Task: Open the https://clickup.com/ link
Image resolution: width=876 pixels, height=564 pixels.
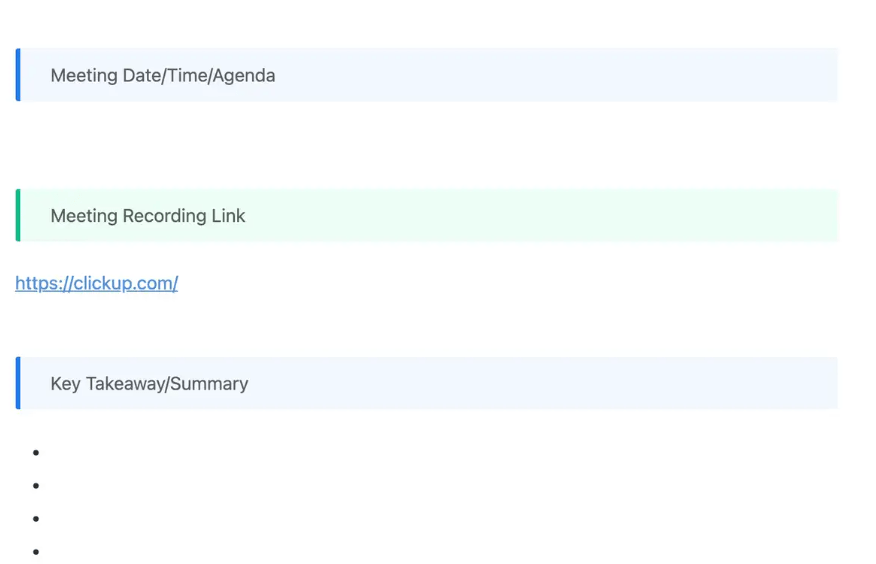Action: click(x=97, y=283)
